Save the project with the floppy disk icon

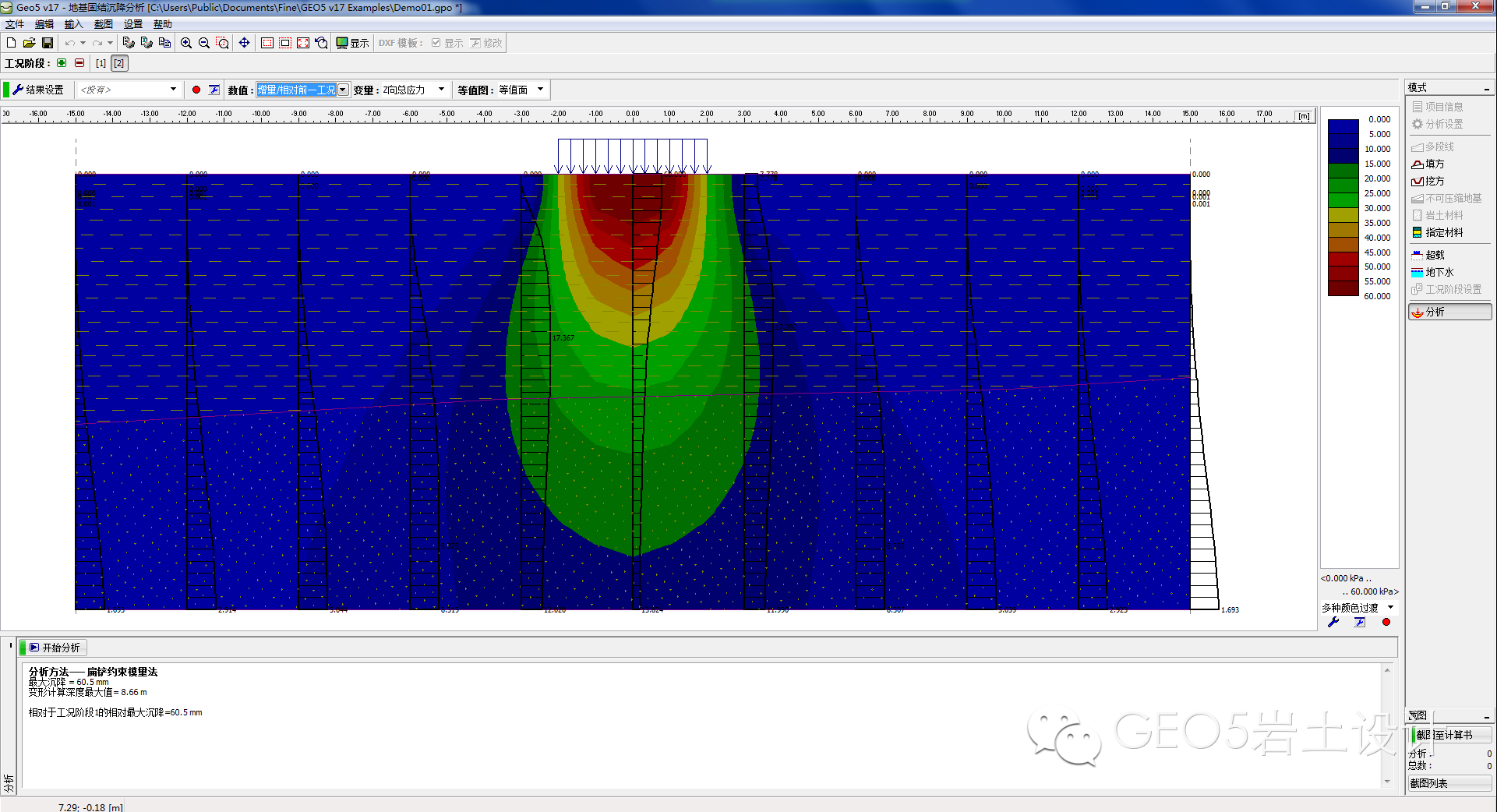coord(48,43)
